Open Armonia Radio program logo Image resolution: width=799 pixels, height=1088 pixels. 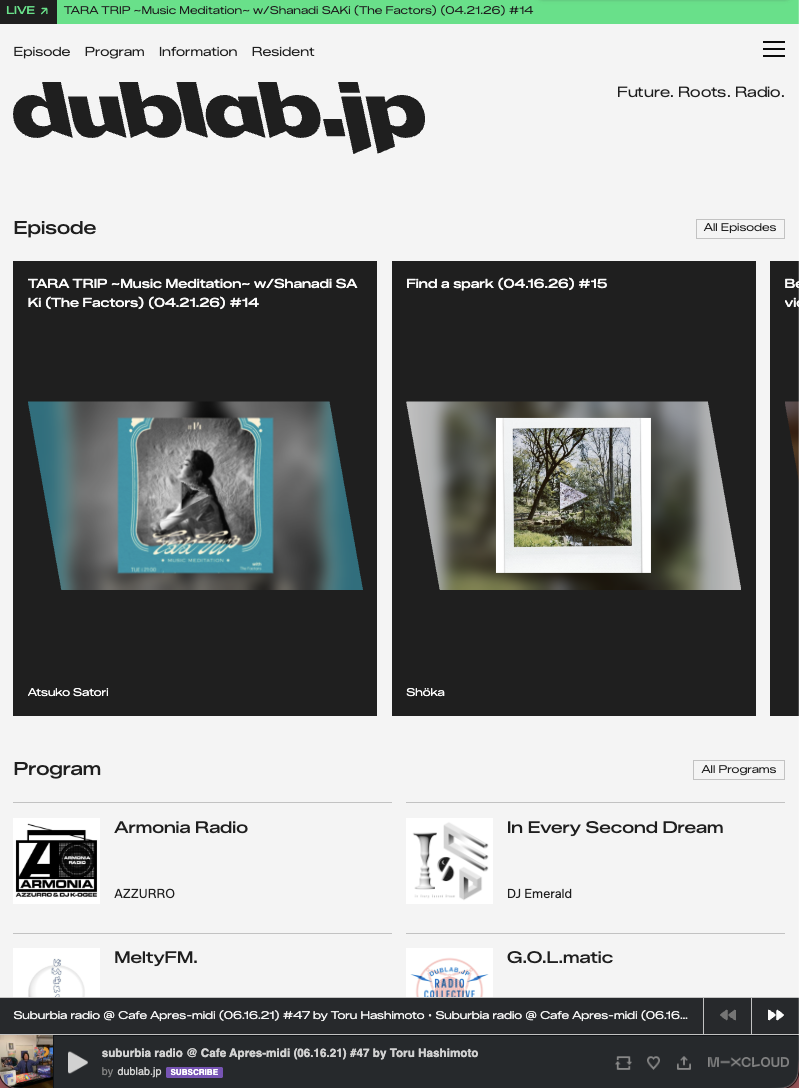click(56, 860)
